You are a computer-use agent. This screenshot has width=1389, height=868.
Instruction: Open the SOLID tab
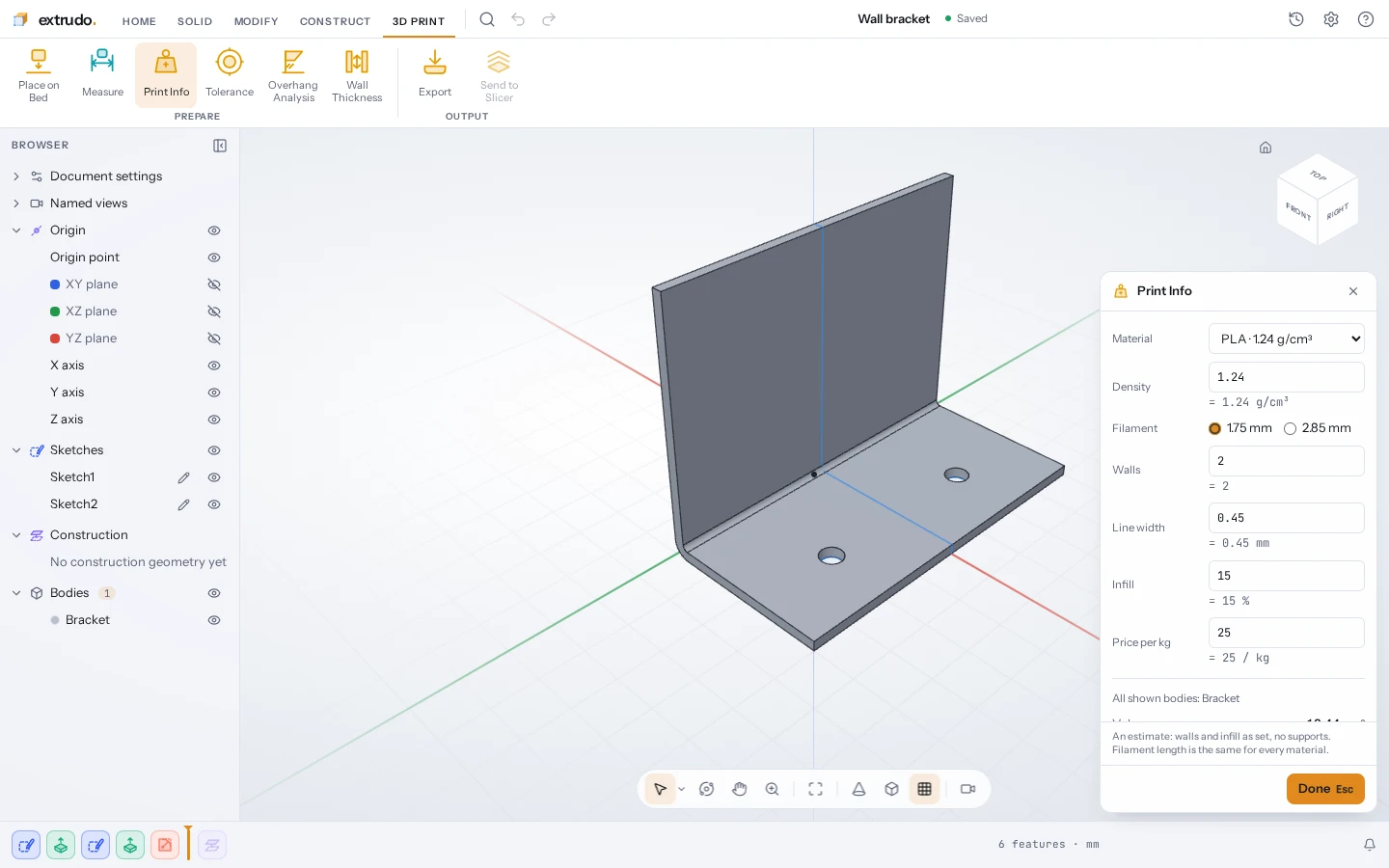(x=195, y=21)
